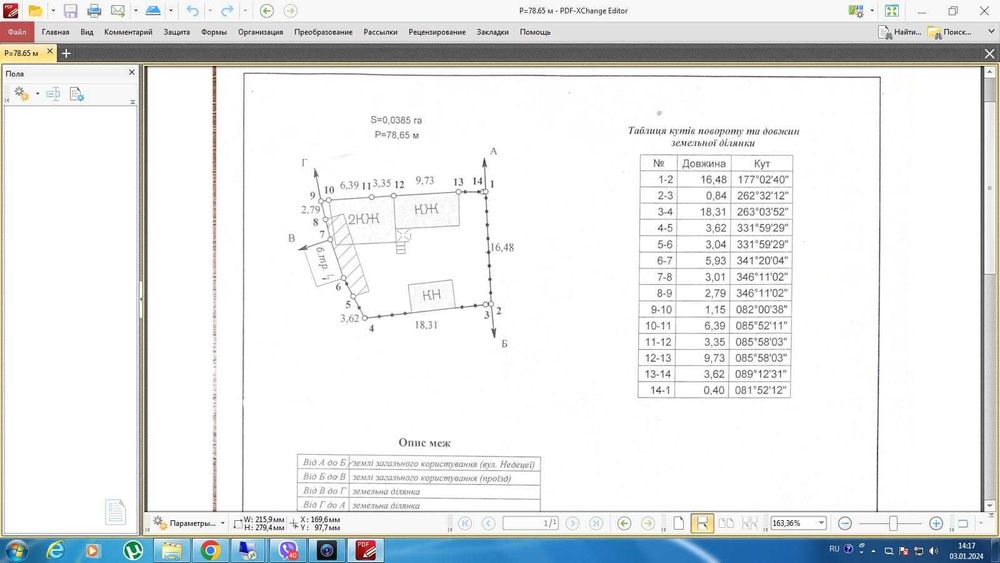Click the Print icon
Image resolution: width=1000 pixels, height=563 pixels.
point(94,11)
